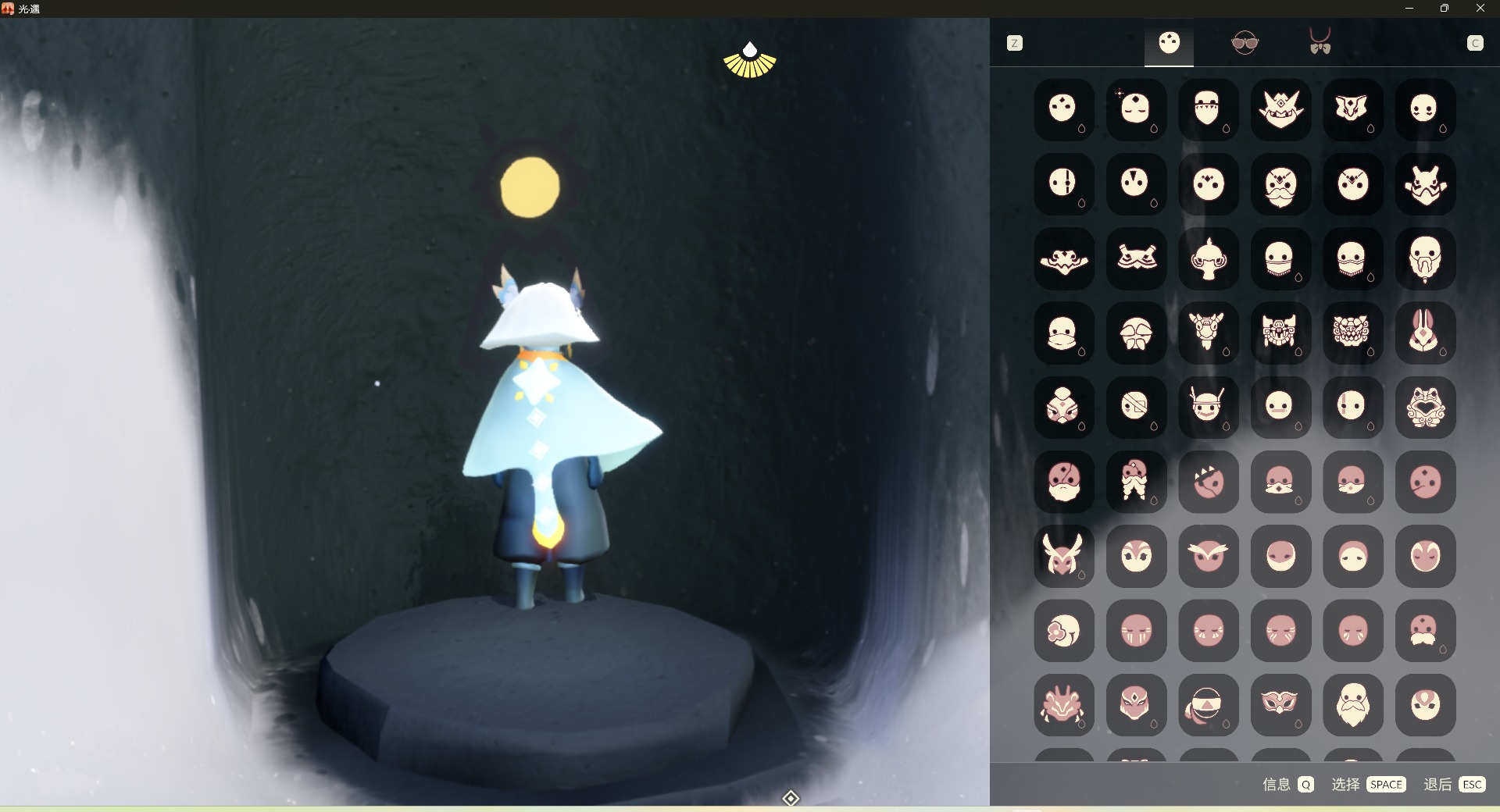The image size is (1500, 812).
Task: Select the horned bird-beak mask
Action: point(1063,556)
